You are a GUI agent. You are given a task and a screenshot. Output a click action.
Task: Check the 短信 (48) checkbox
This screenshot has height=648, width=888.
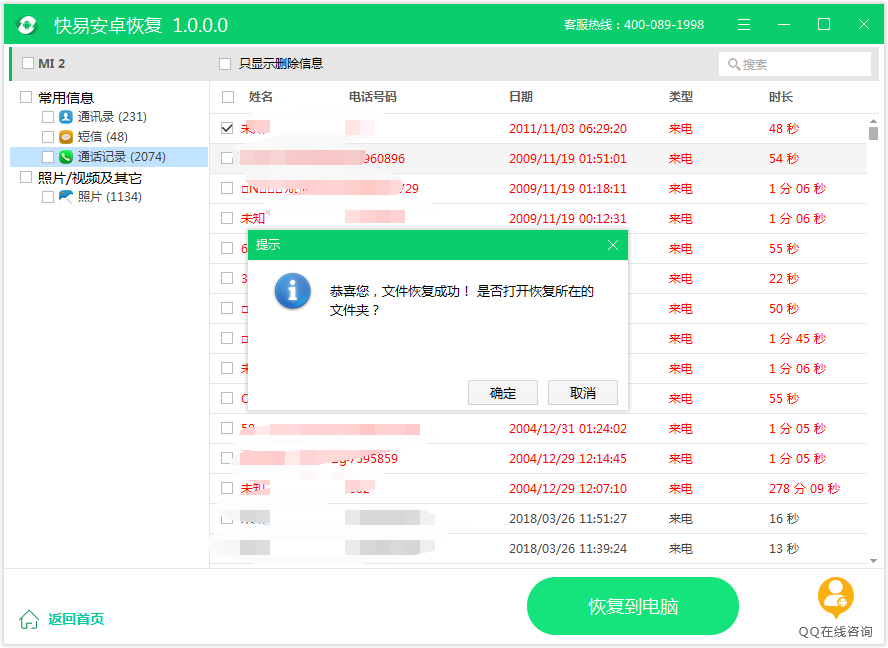(x=48, y=137)
